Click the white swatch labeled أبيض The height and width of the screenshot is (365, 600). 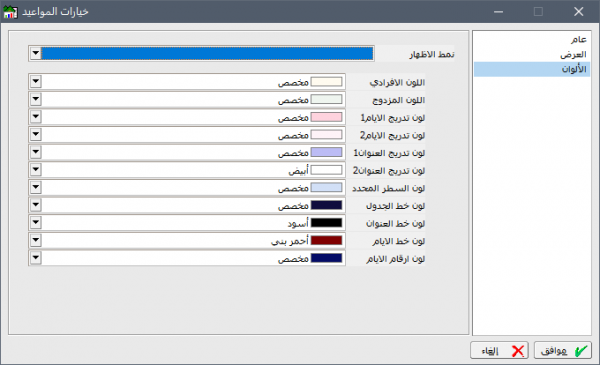point(326,170)
